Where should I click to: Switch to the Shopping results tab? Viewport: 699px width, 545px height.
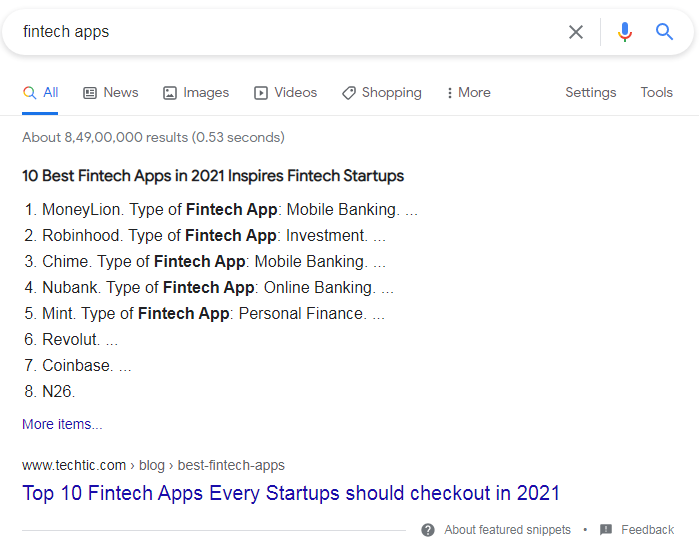391,93
